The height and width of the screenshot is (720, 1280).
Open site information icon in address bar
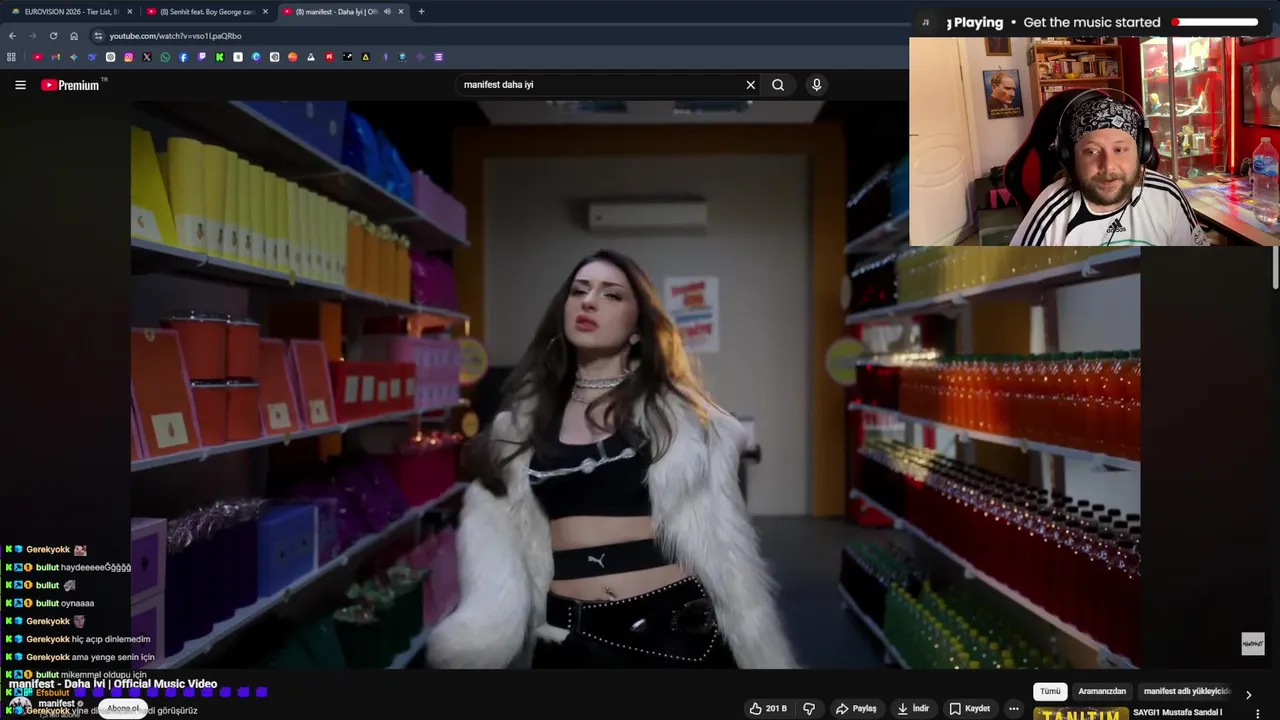98,36
